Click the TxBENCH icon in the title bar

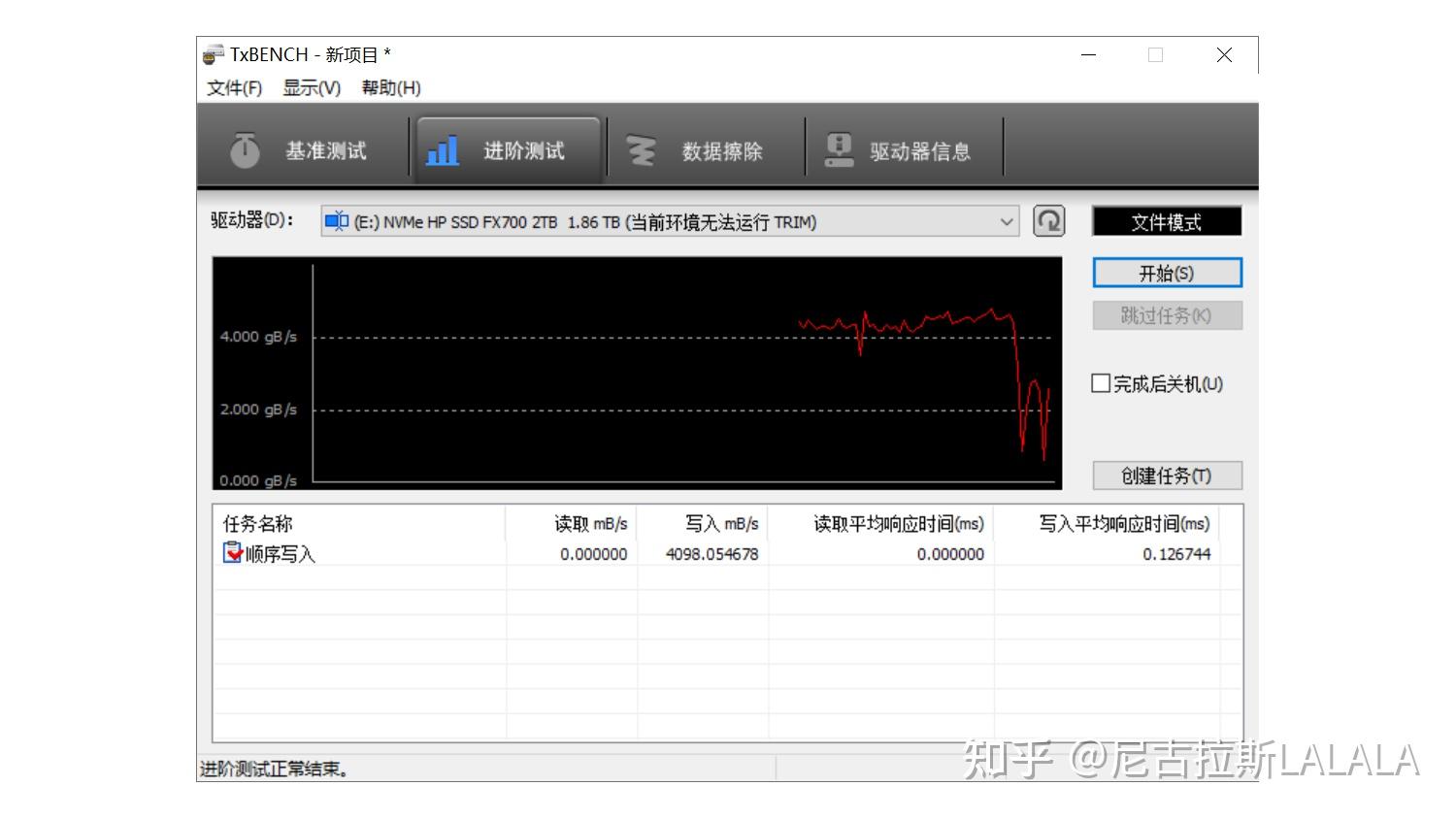[x=213, y=54]
